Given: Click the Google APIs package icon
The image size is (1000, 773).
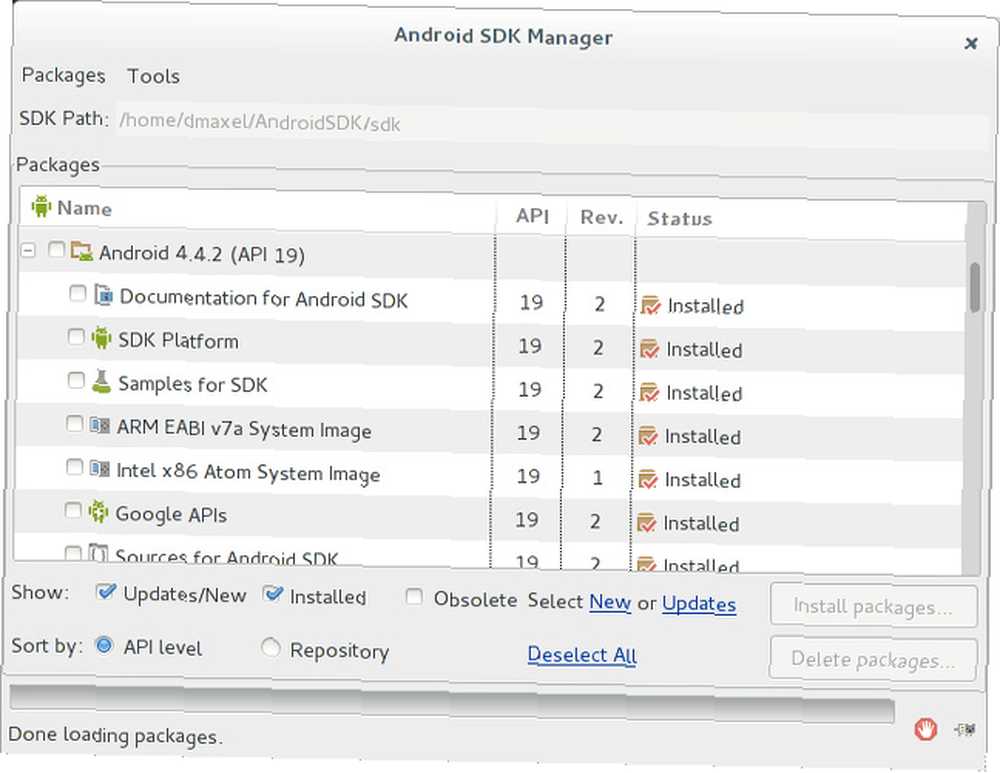Looking at the screenshot, I should [x=98, y=512].
